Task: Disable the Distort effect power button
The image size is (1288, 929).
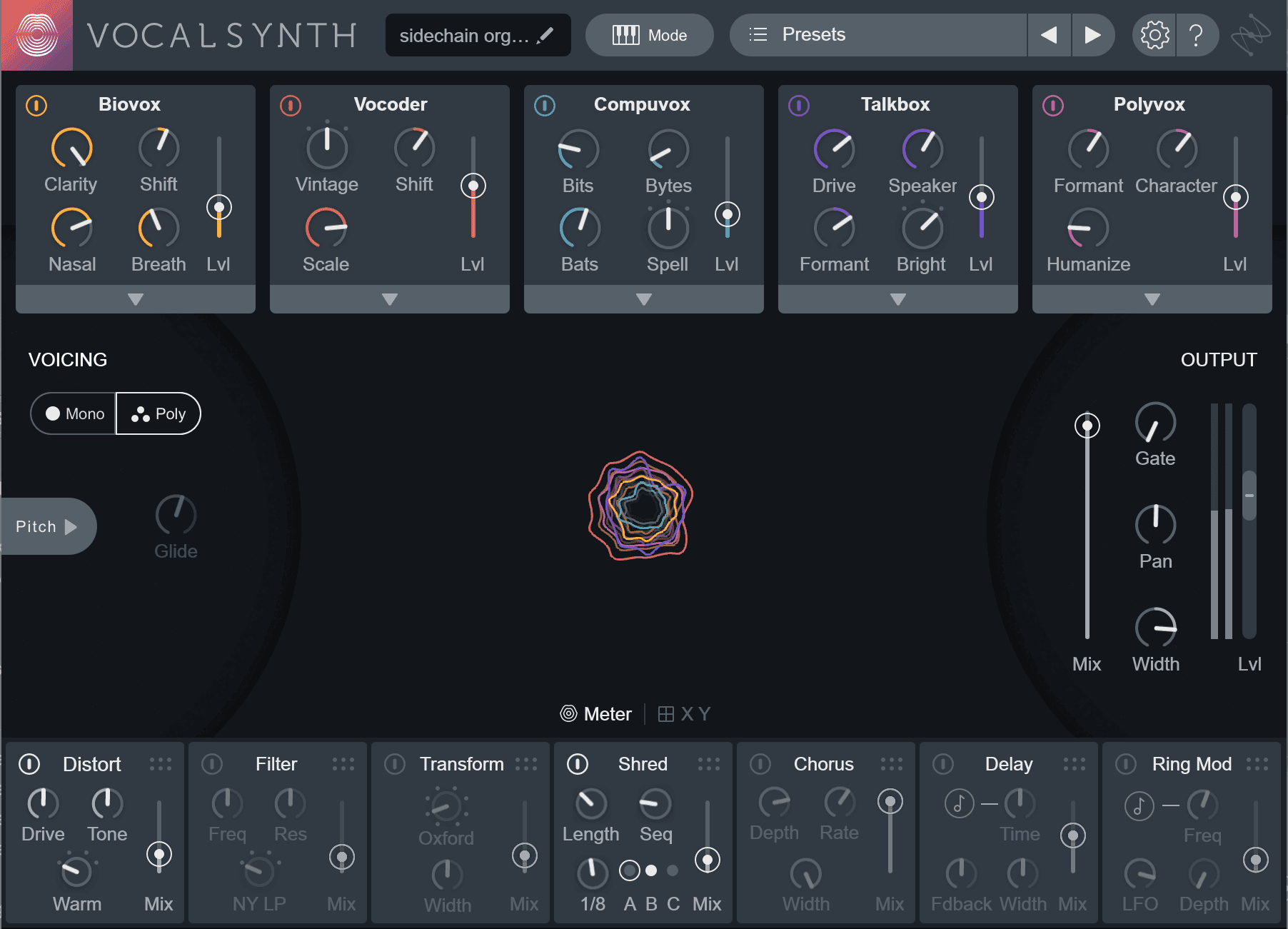Action: (29, 764)
